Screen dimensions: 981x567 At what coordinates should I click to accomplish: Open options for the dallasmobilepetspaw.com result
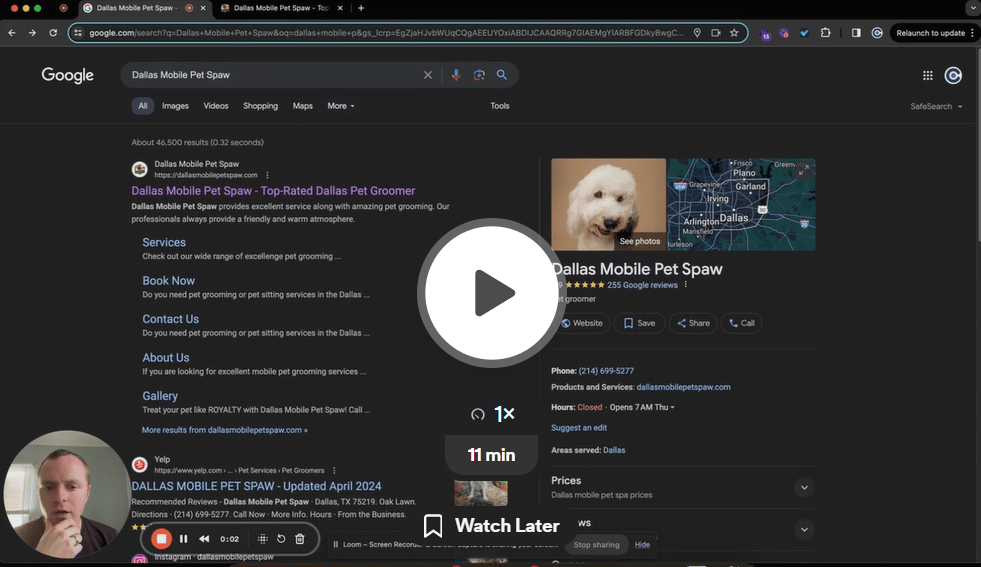pyautogui.click(x=267, y=175)
